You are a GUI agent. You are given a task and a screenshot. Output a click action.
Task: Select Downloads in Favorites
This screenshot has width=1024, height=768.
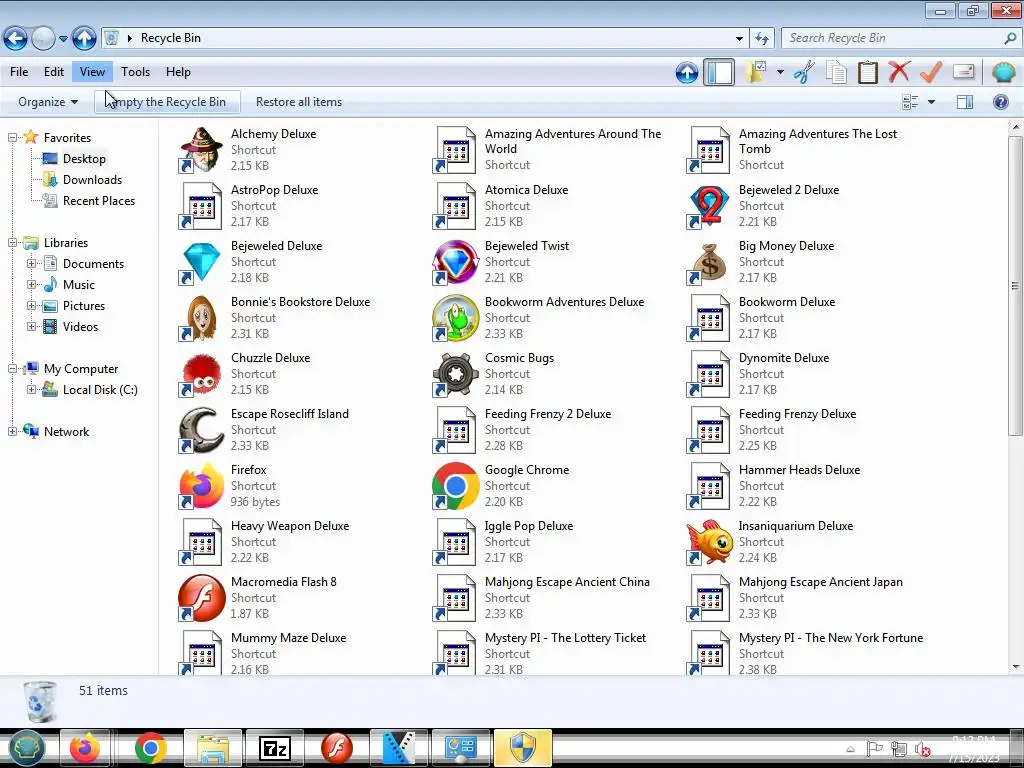pyautogui.click(x=91, y=180)
